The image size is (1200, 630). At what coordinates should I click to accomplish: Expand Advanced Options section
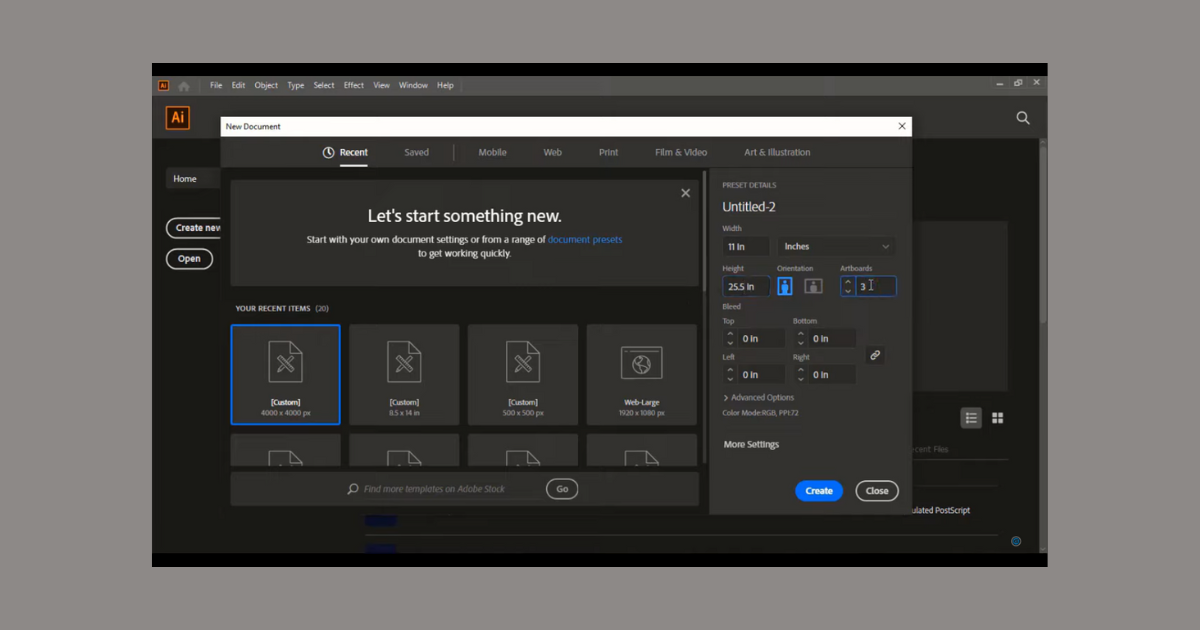(x=759, y=398)
